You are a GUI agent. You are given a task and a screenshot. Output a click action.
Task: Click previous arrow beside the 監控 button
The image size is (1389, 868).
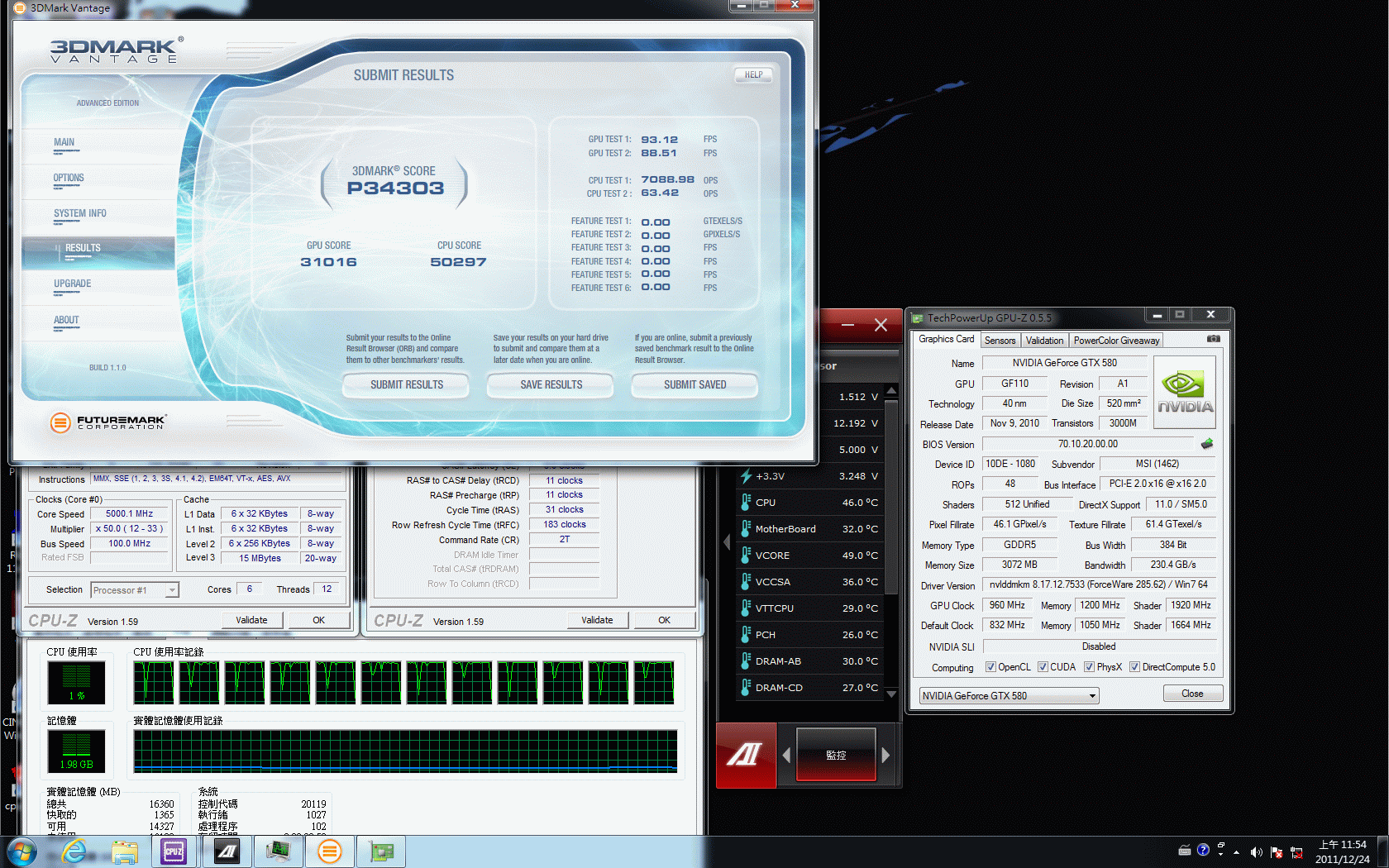(786, 755)
